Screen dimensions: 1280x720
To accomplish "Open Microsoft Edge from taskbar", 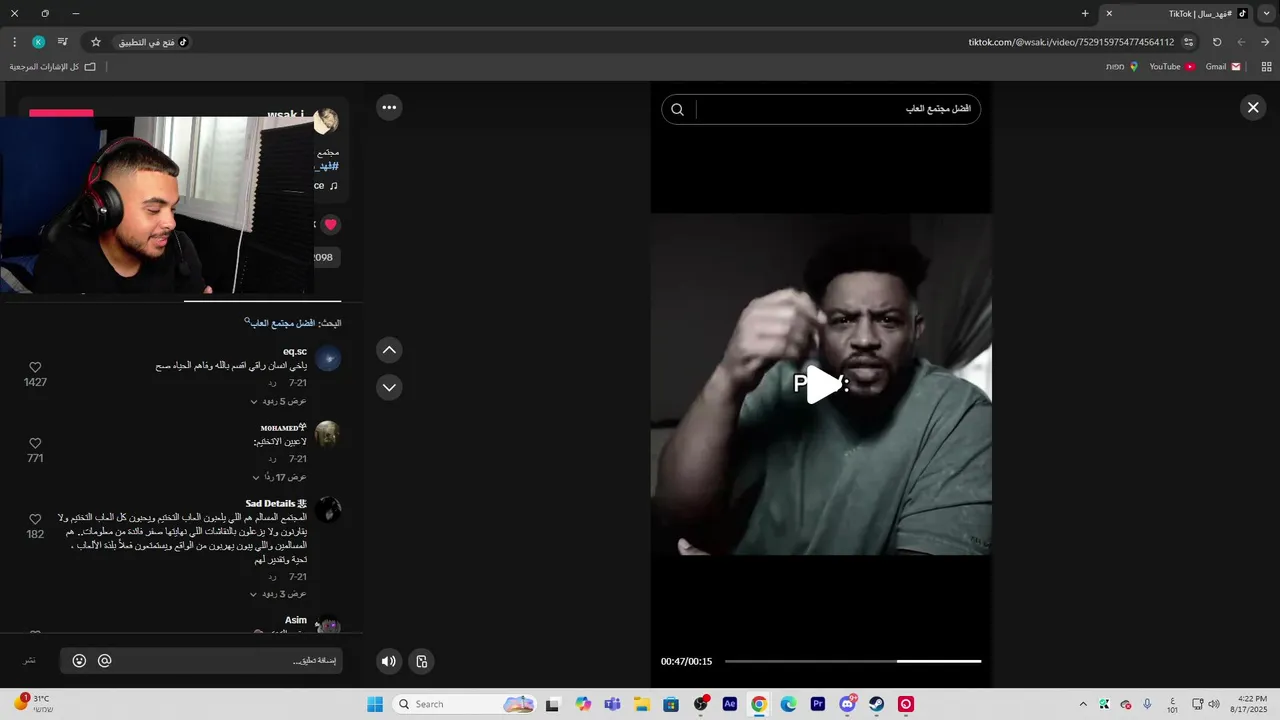I will tap(789, 704).
